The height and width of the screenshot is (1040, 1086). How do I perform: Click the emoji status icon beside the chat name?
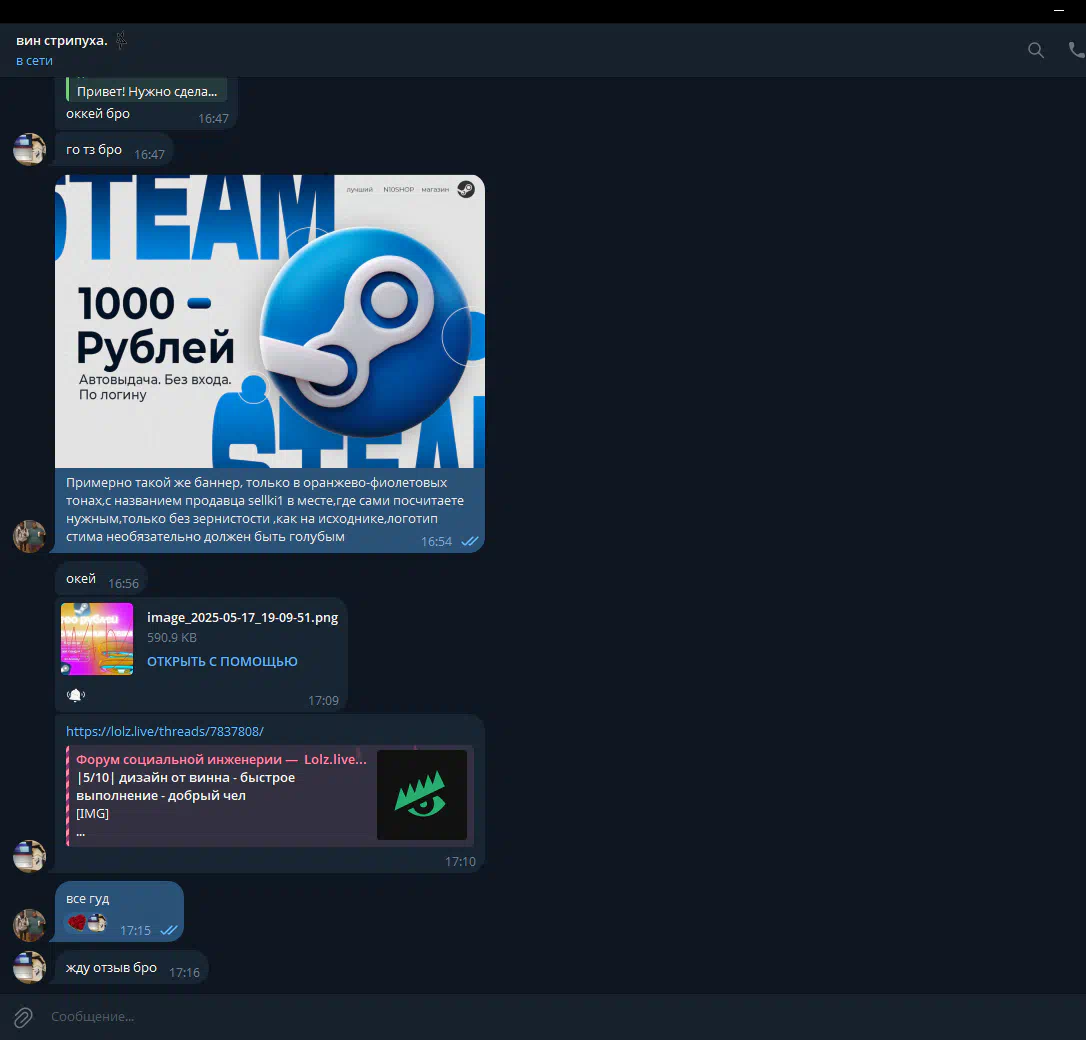121,40
